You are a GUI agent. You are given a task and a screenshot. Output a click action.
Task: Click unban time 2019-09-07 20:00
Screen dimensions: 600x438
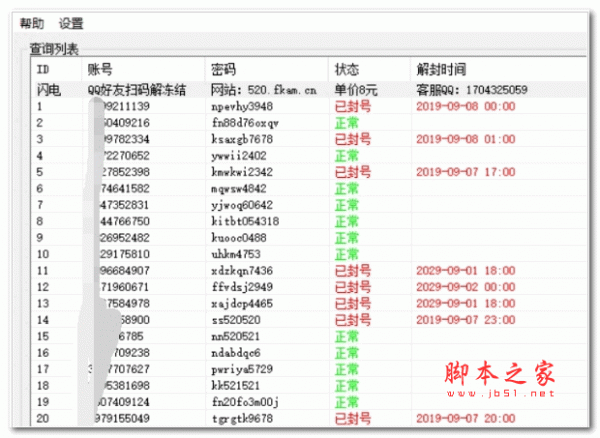466,419
